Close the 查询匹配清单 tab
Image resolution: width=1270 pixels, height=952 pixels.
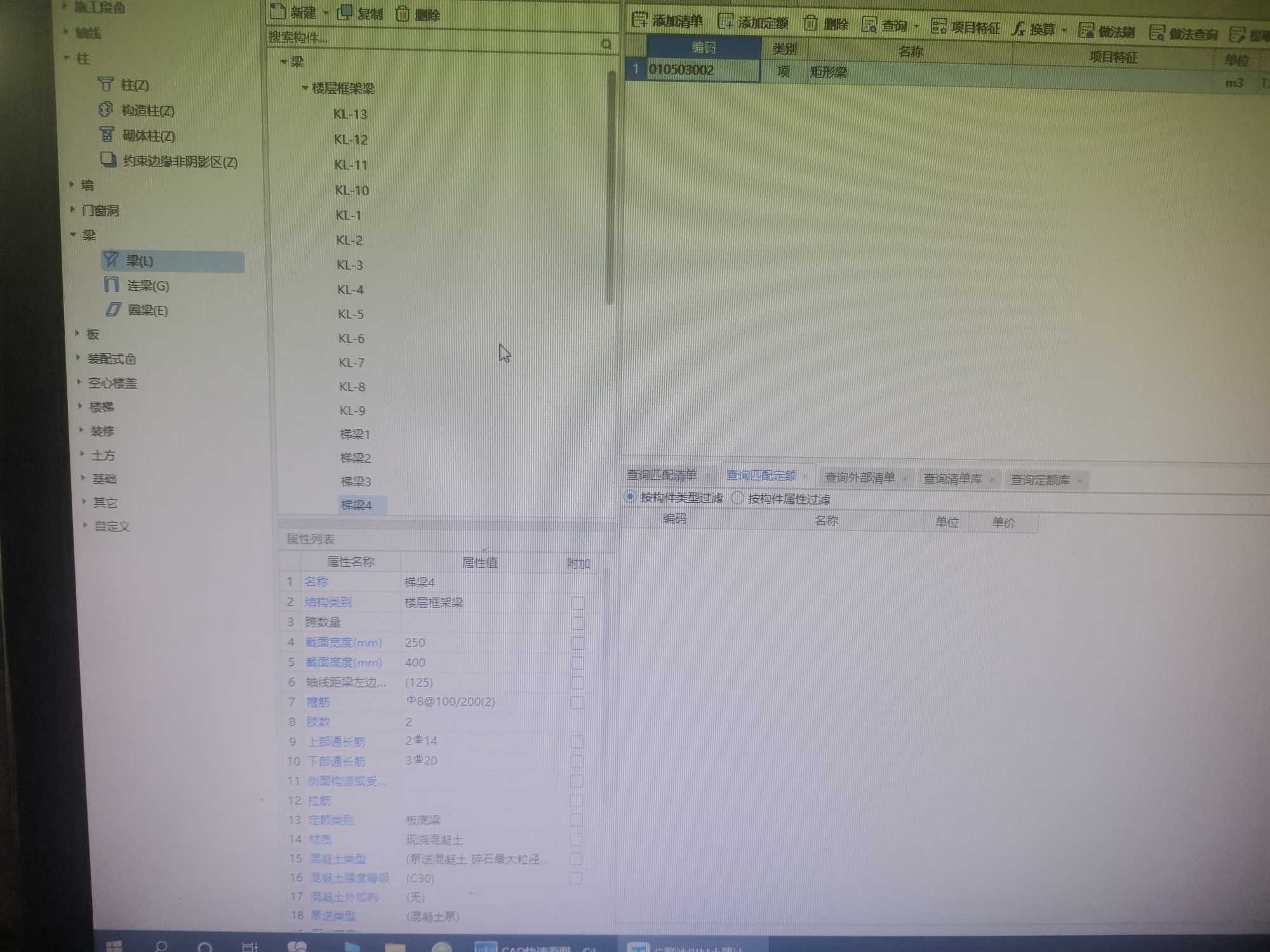pyautogui.click(x=707, y=476)
